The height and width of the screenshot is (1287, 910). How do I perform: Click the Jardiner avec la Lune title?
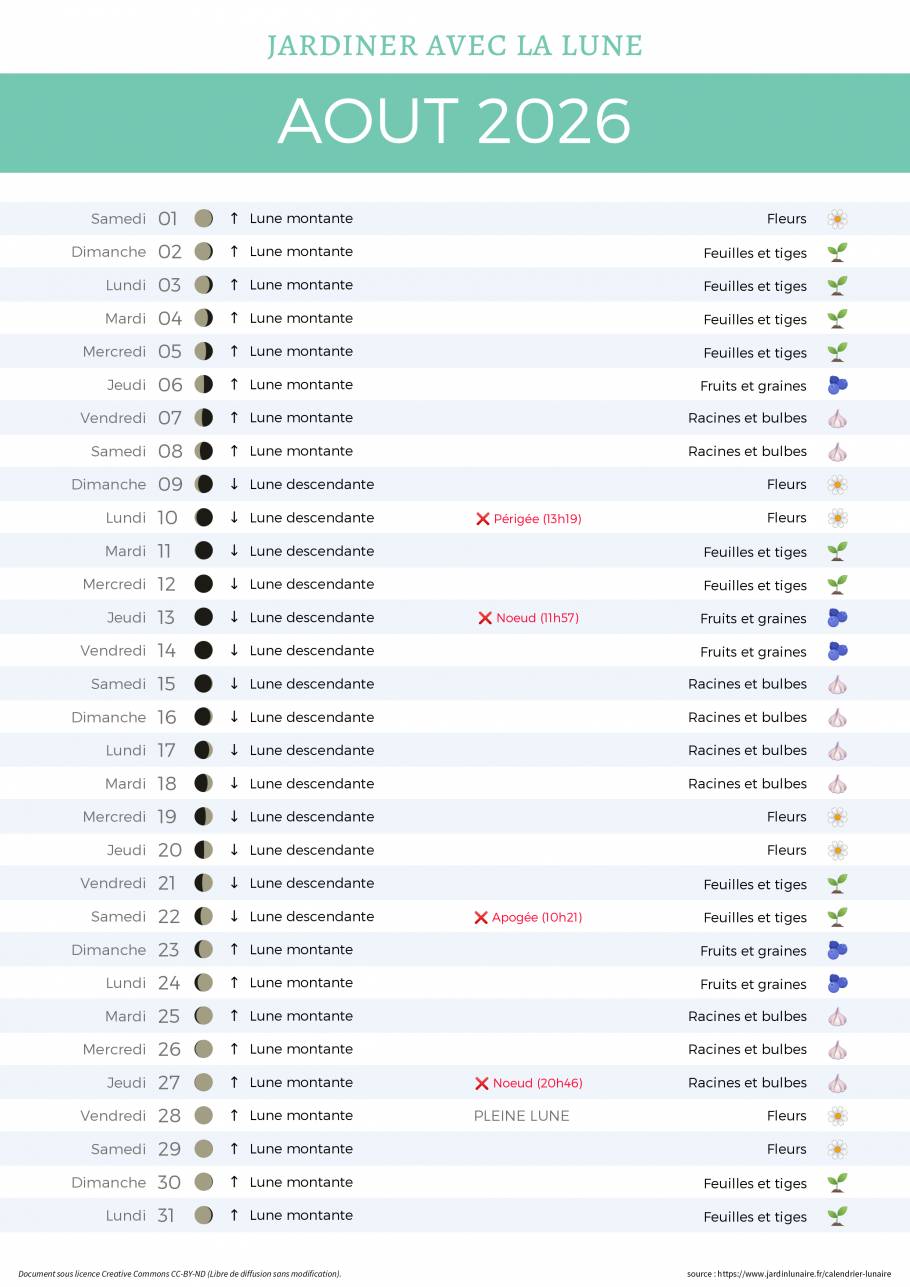coord(455,46)
